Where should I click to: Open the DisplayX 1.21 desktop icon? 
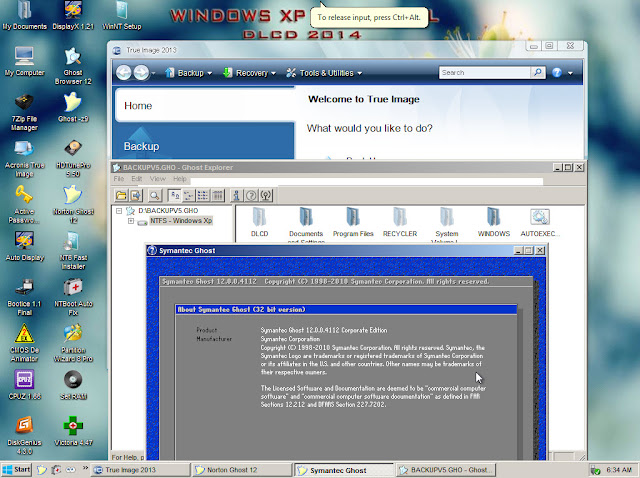click(73, 16)
